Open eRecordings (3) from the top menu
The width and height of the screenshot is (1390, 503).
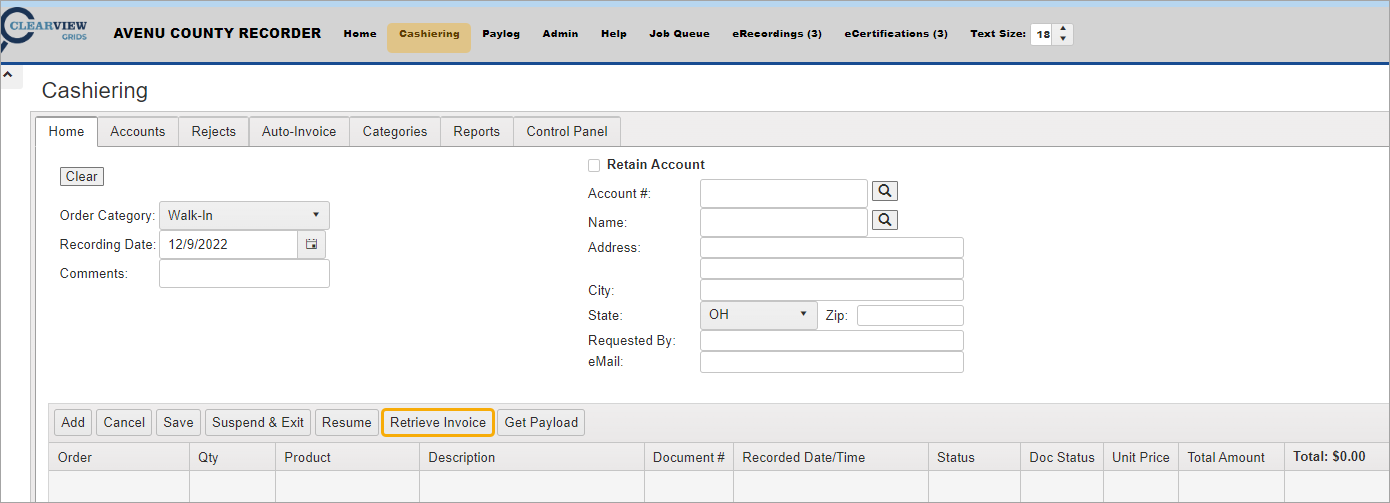(x=777, y=34)
